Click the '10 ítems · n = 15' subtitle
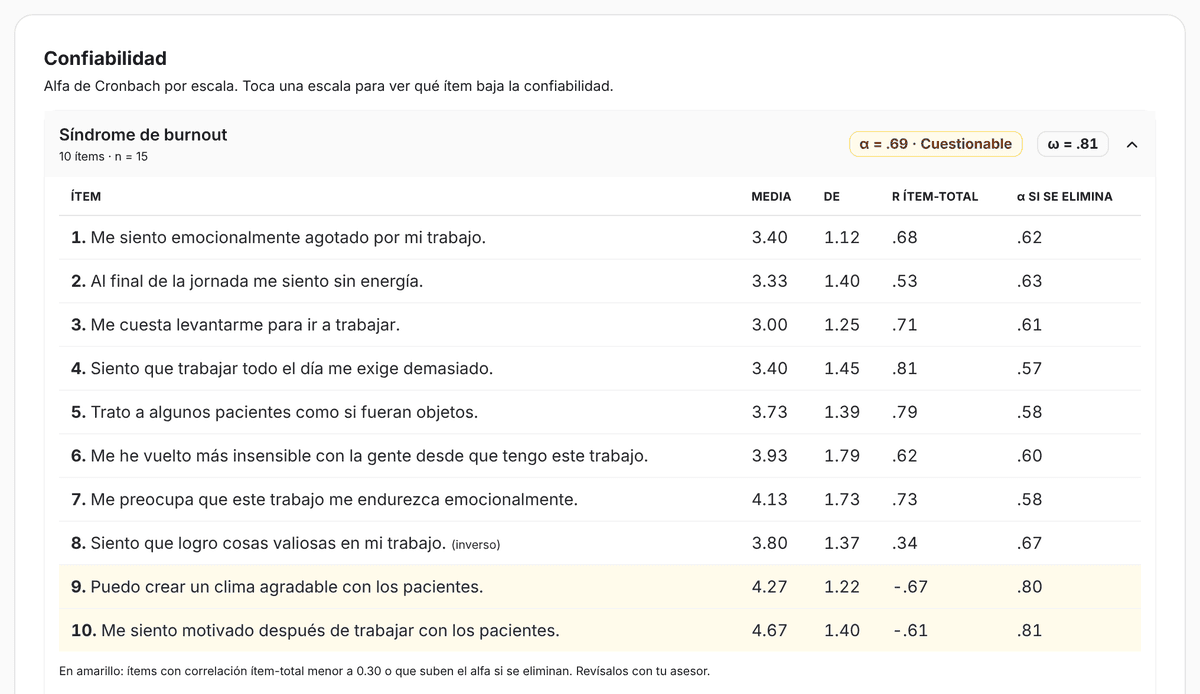The width and height of the screenshot is (1200, 694). (x=104, y=157)
